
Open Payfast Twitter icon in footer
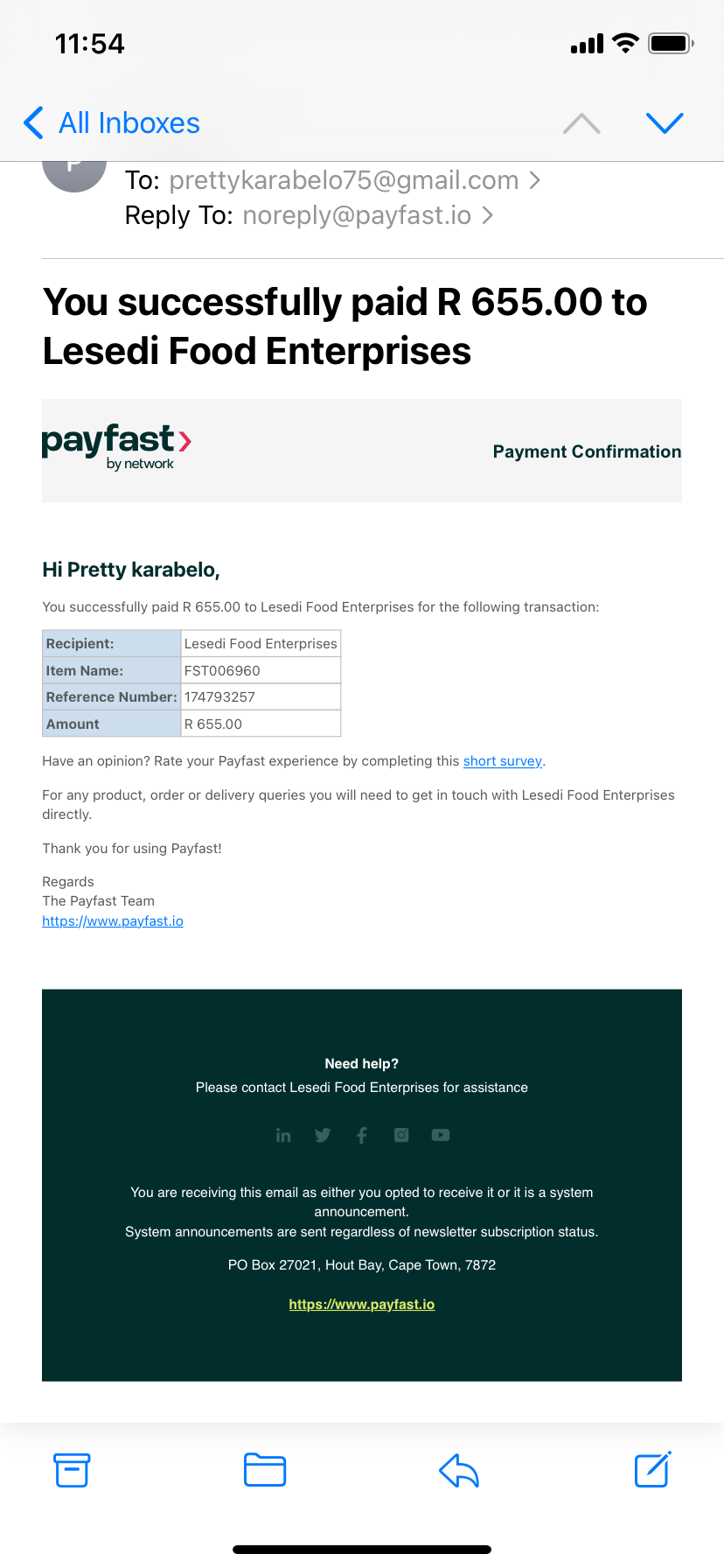(x=323, y=1135)
